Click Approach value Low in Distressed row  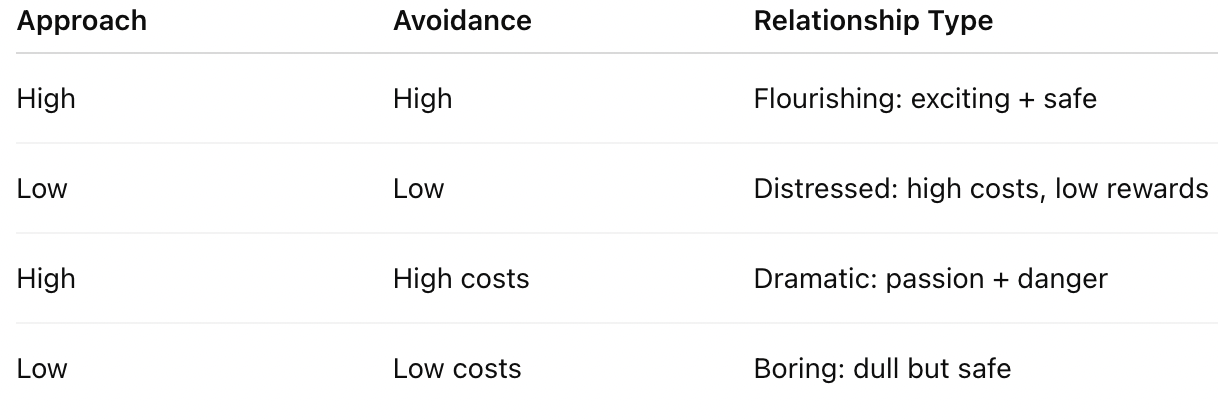pos(42,189)
